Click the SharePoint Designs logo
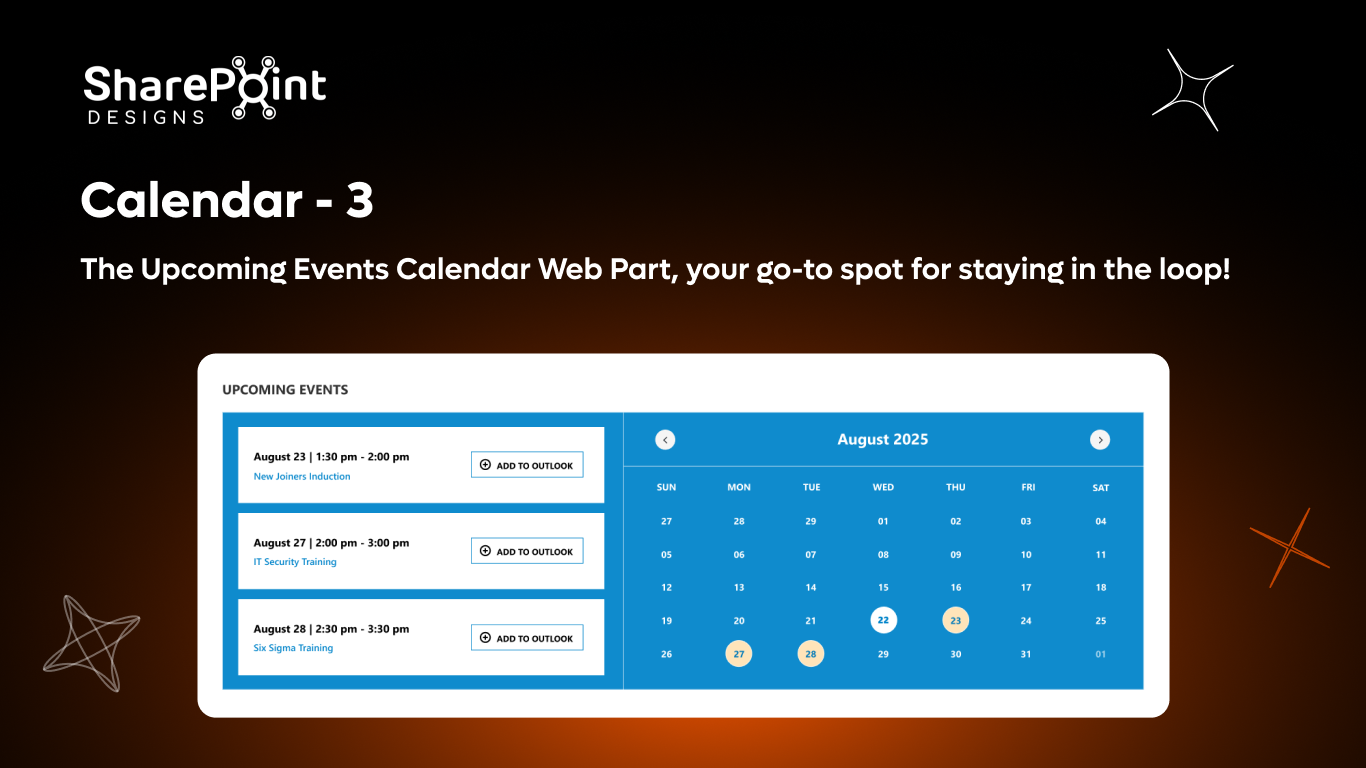 (x=203, y=90)
